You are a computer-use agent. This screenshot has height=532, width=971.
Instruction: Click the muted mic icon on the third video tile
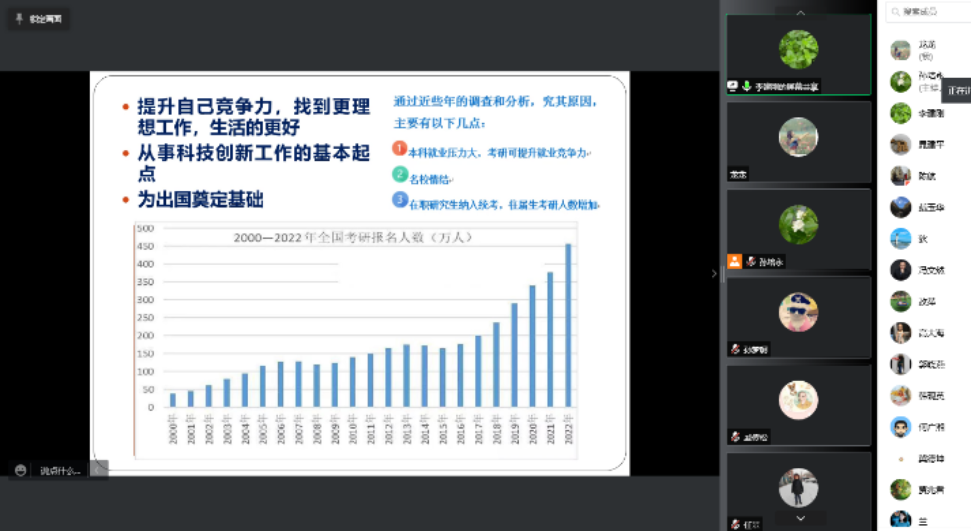pyautogui.click(x=750, y=261)
